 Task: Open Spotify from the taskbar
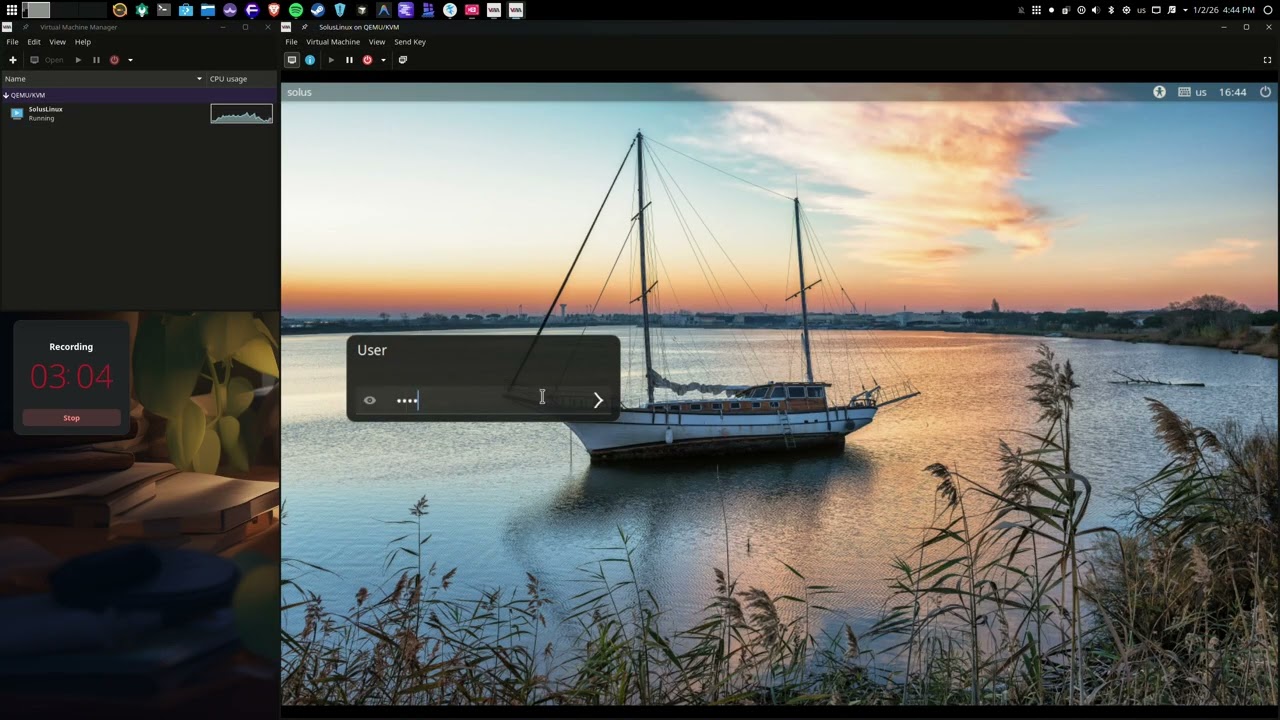296,10
